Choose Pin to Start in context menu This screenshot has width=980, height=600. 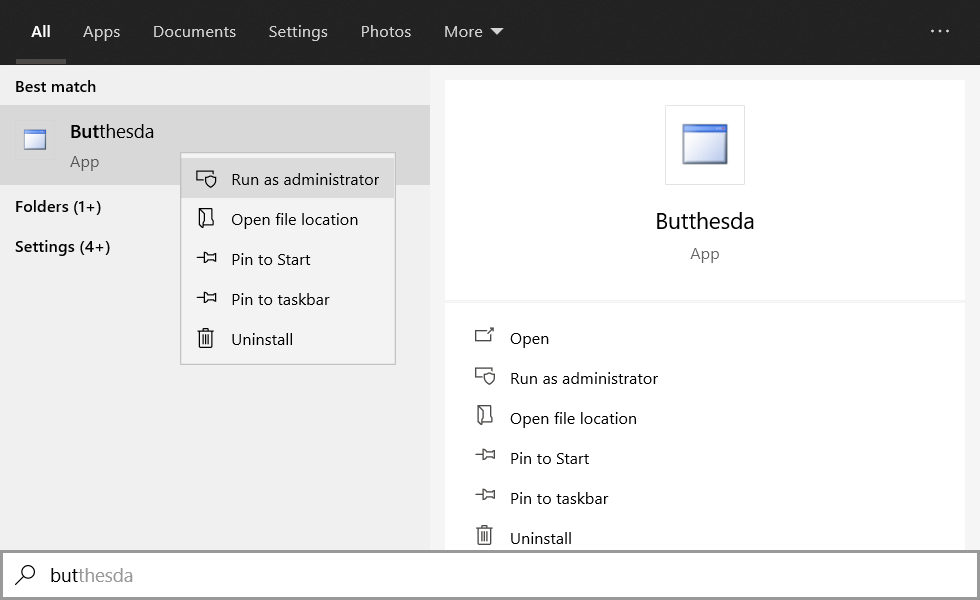coord(288,259)
